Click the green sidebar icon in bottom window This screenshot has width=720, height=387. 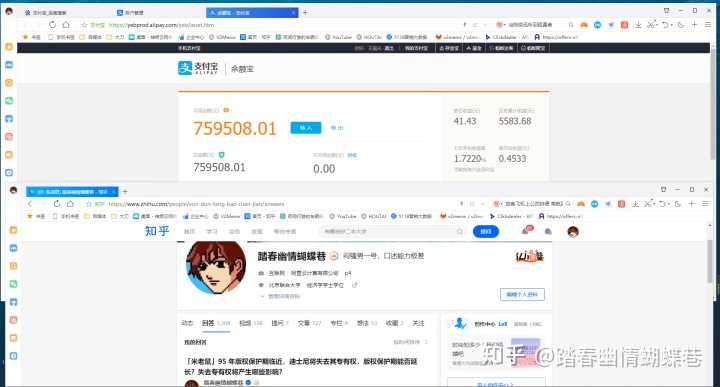[x=13, y=284]
